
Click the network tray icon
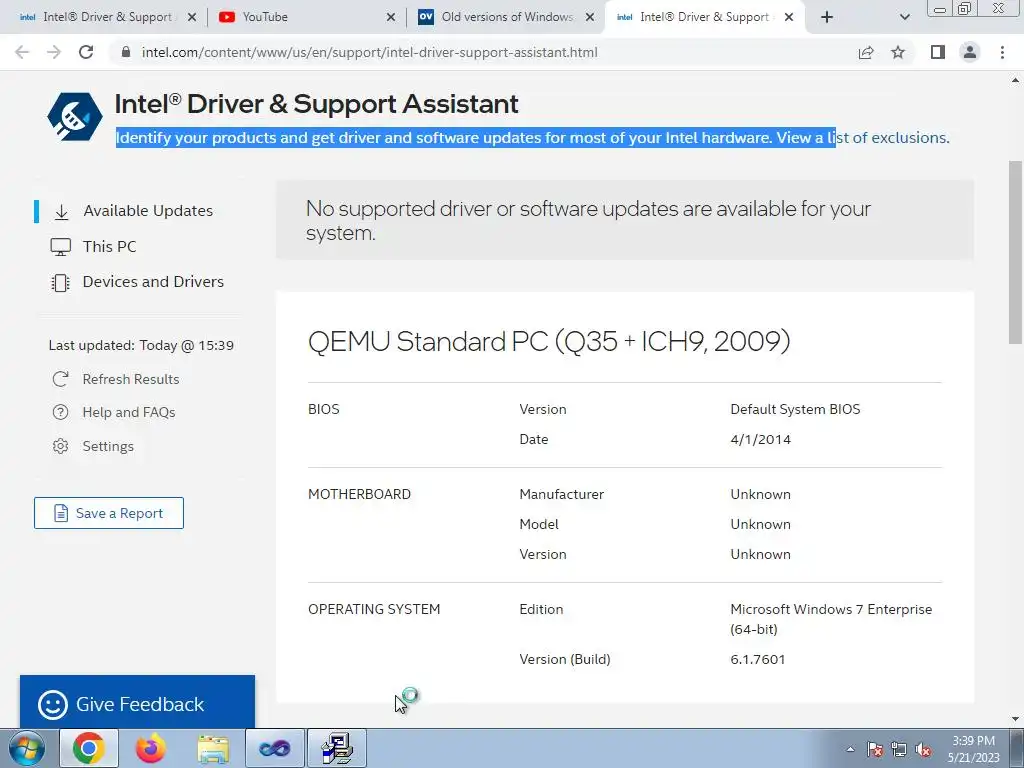coord(899,750)
